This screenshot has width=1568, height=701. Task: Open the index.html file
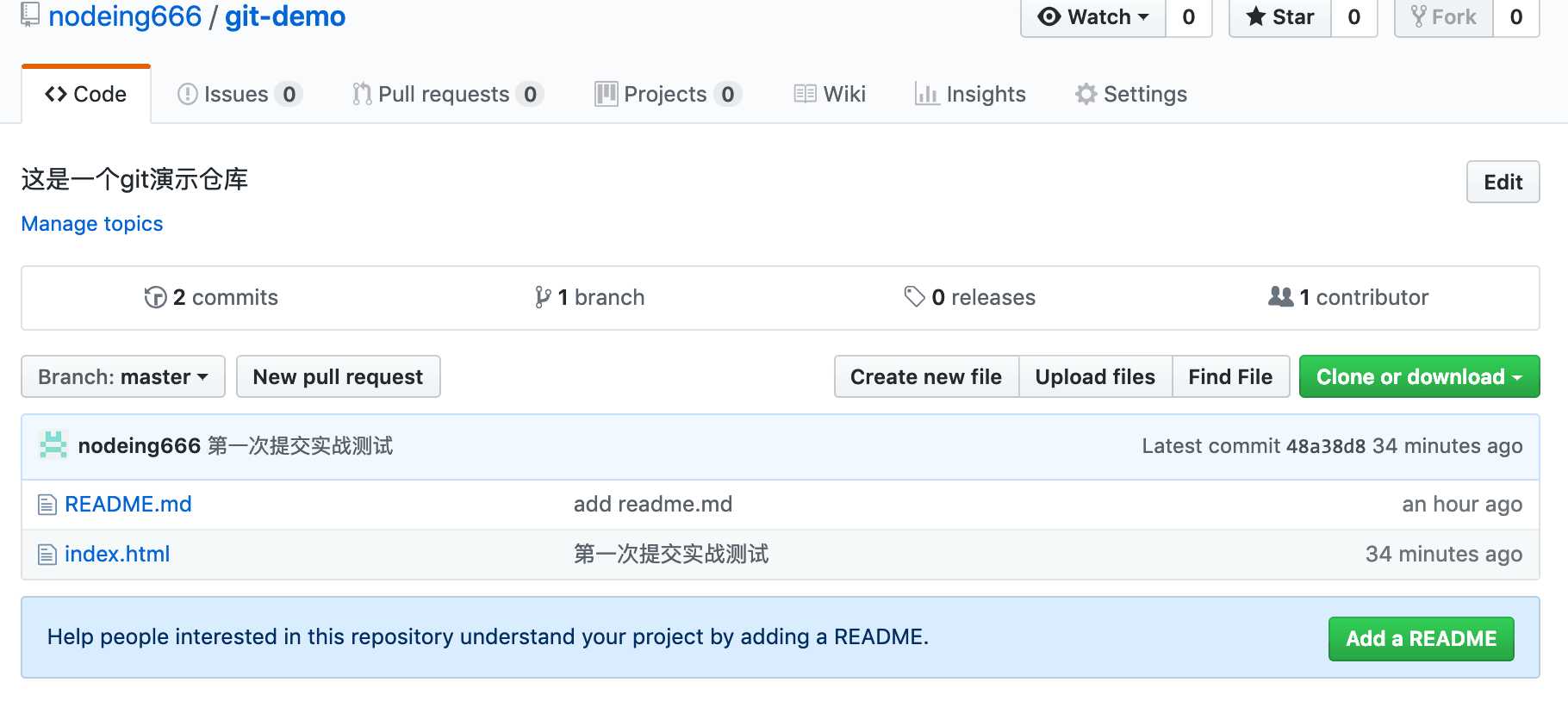point(117,554)
